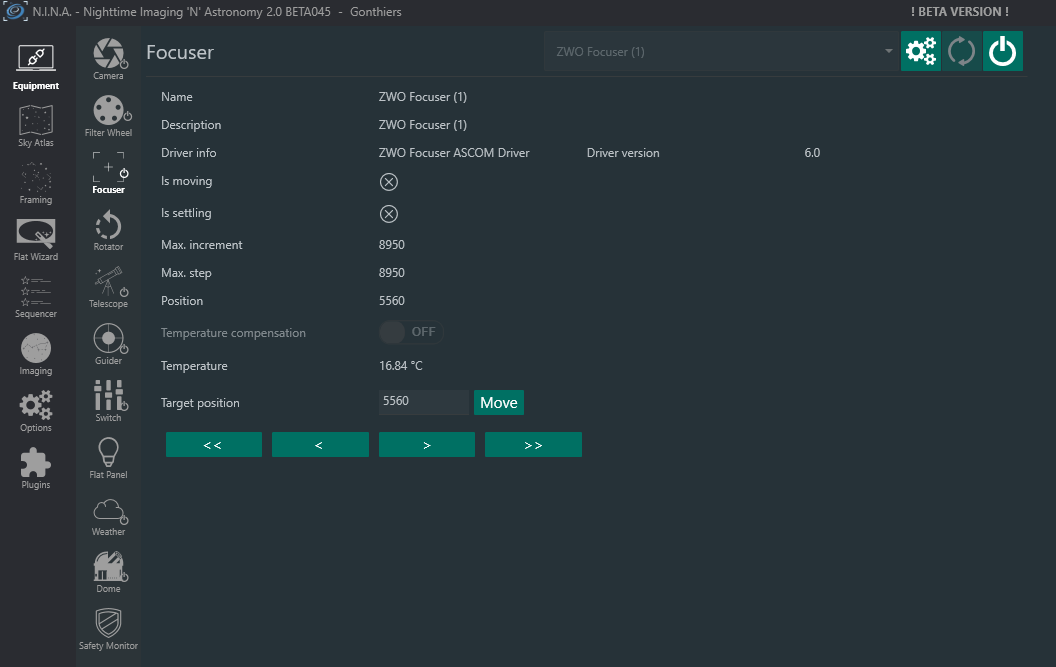Screen dimensions: 1056x667
Task: Click the Position value 5560
Action: click(392, 301)
